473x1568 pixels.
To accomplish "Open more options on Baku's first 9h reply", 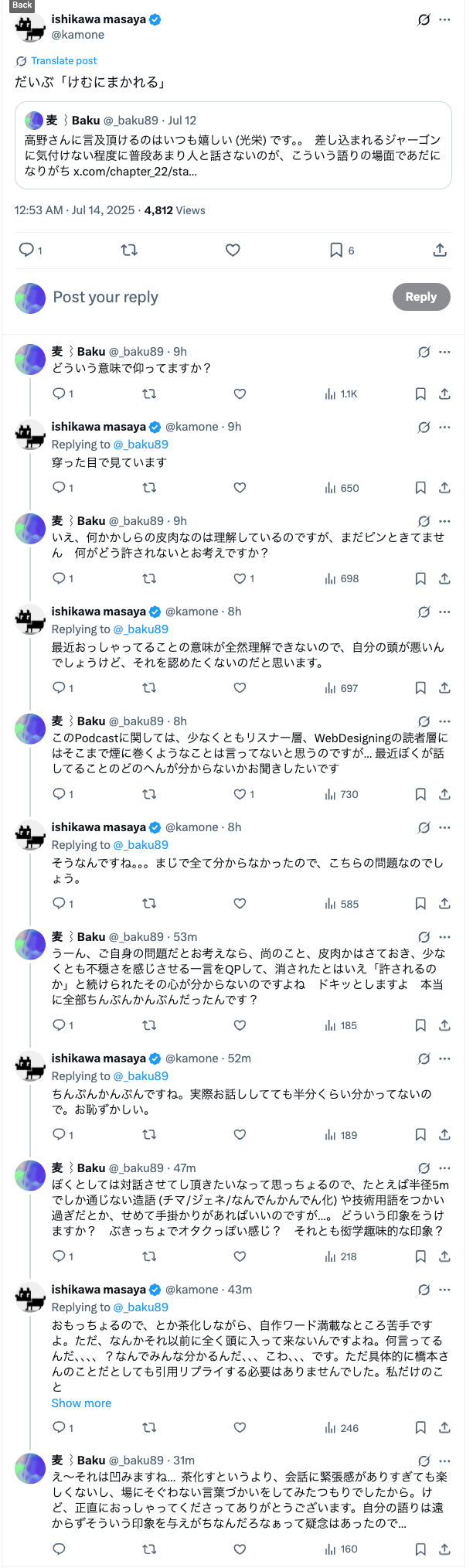I will (x=444, y=352).
